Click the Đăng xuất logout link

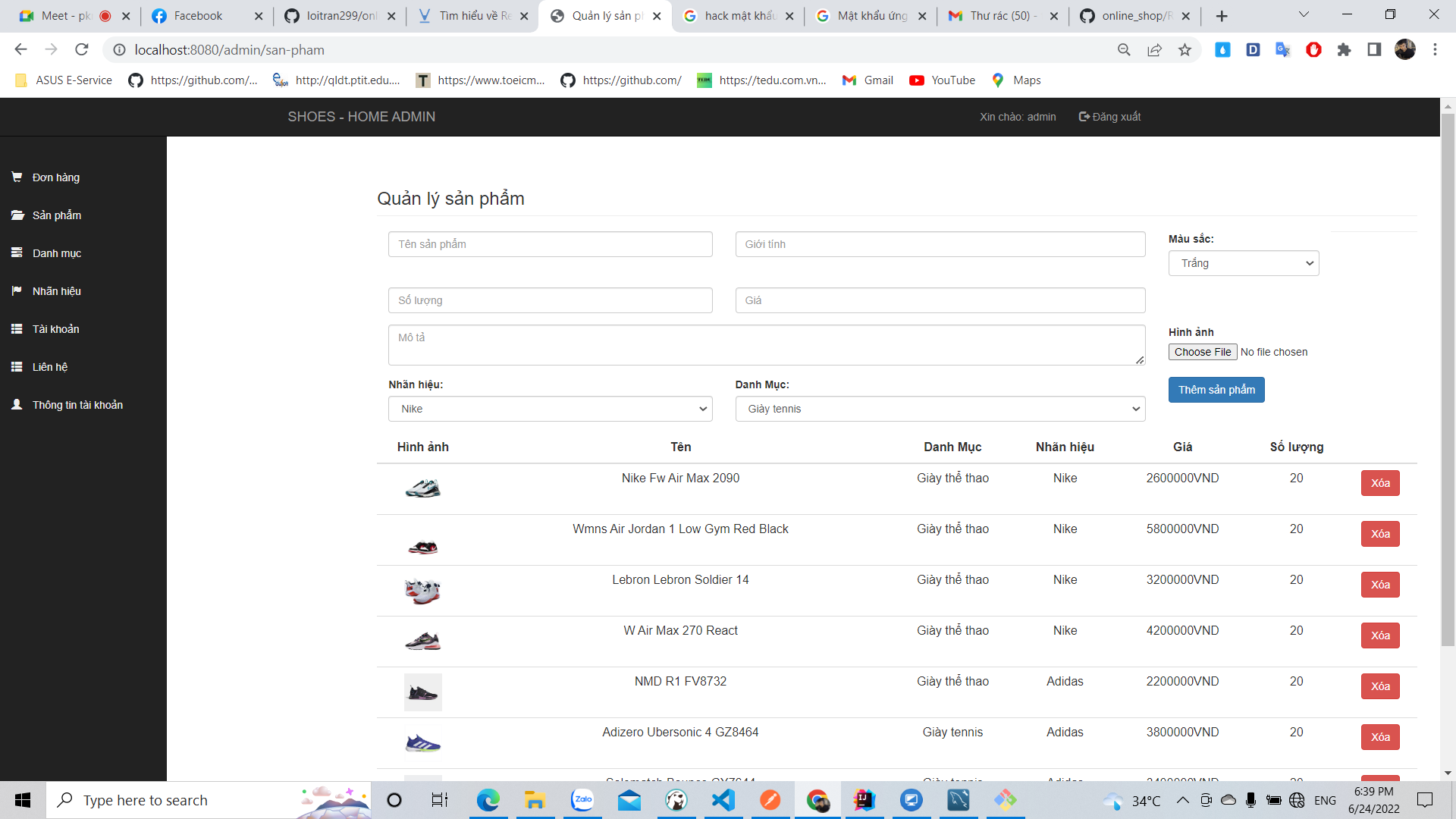pyautogui.click(x=1109, y=116)
